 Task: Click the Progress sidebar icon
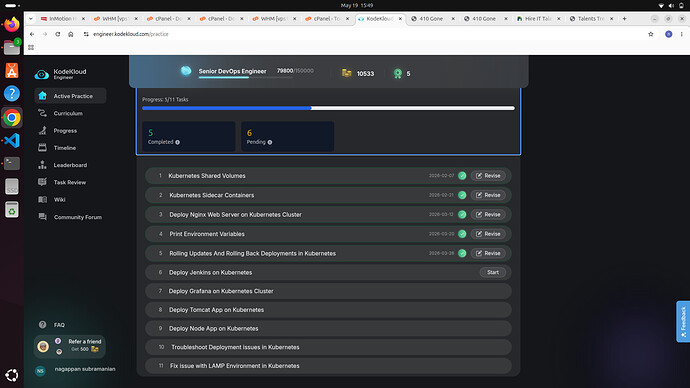(42, 130)
